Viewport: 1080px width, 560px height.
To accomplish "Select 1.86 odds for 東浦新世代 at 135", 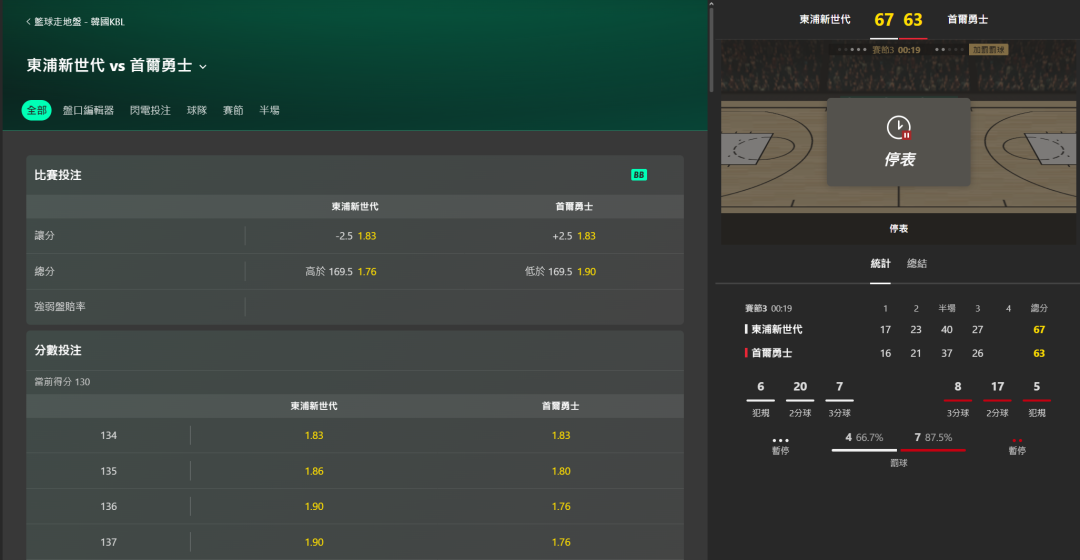I will (x=314, y=471).
